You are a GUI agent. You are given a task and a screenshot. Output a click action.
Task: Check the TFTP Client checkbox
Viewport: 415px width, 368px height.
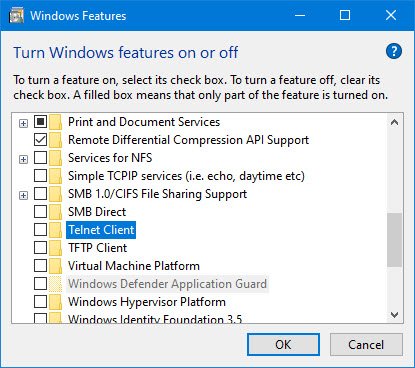click(40, 247)
